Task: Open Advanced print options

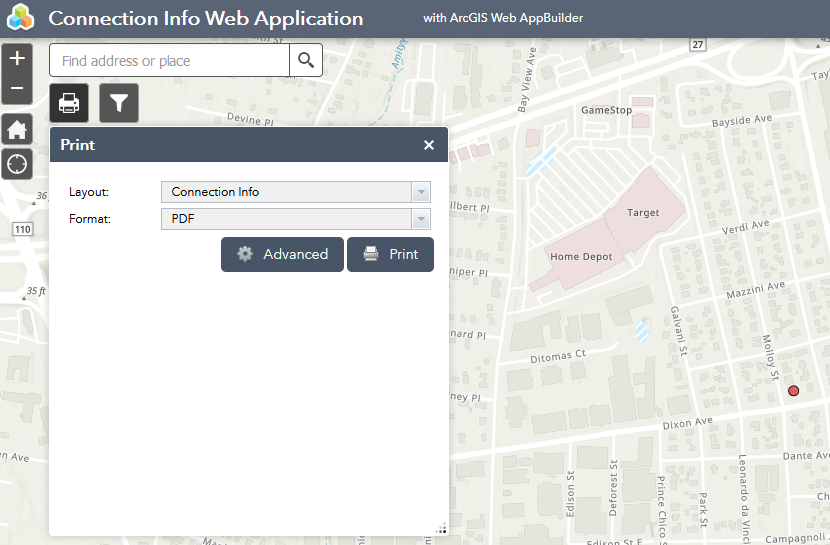Action: coord(282,254)
